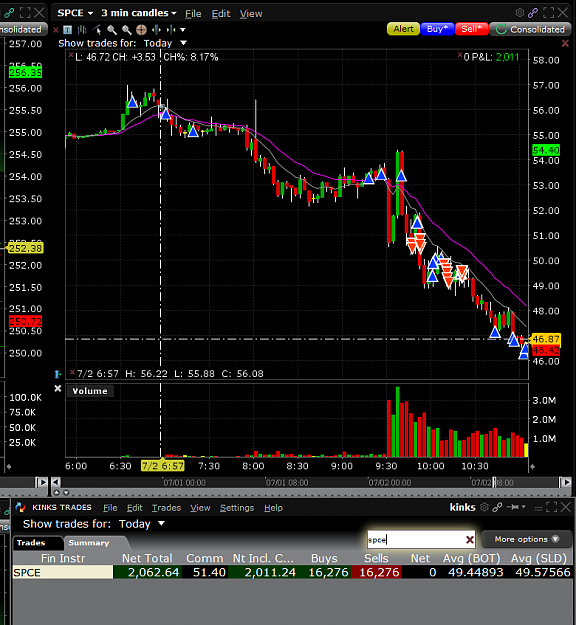
Task: Open the View menu in Kinks Trades window
Action: pos(200,508)
